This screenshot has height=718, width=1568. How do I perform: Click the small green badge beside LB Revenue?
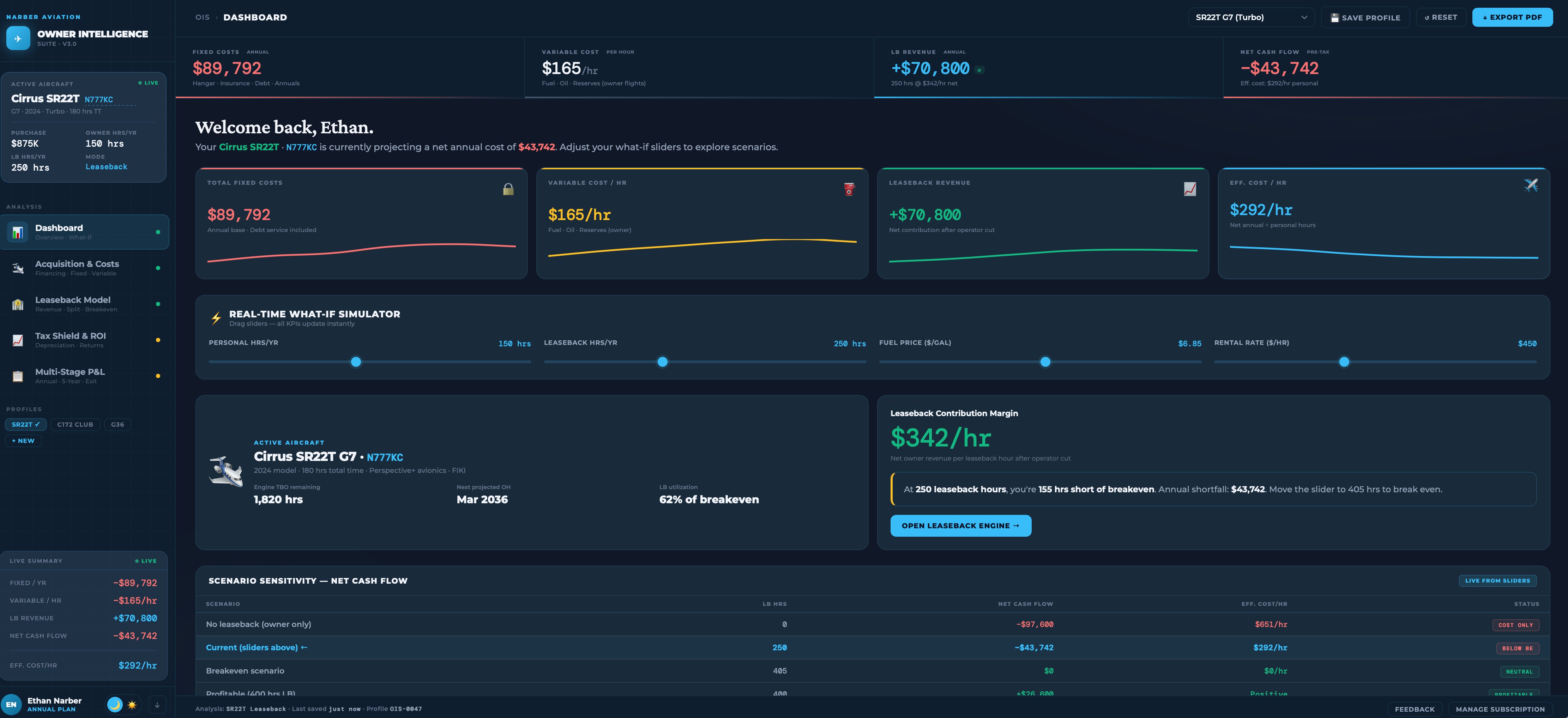click(979, 70)
